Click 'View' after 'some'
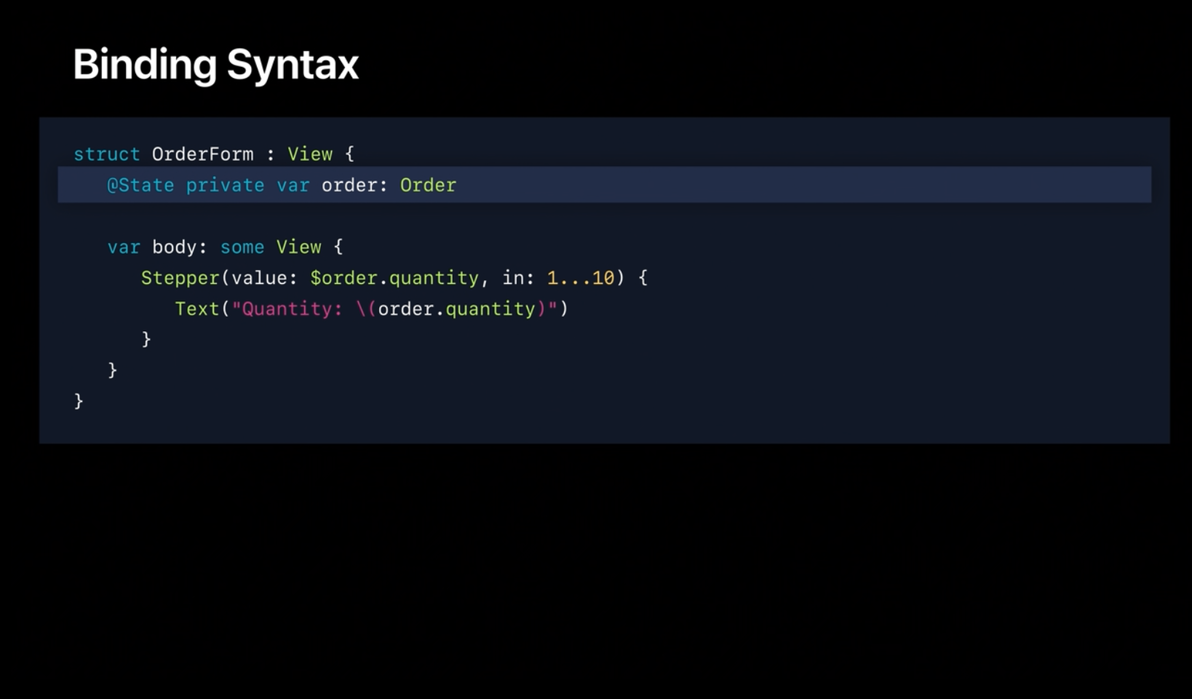Screen dimensions: 1192x699 299,247
